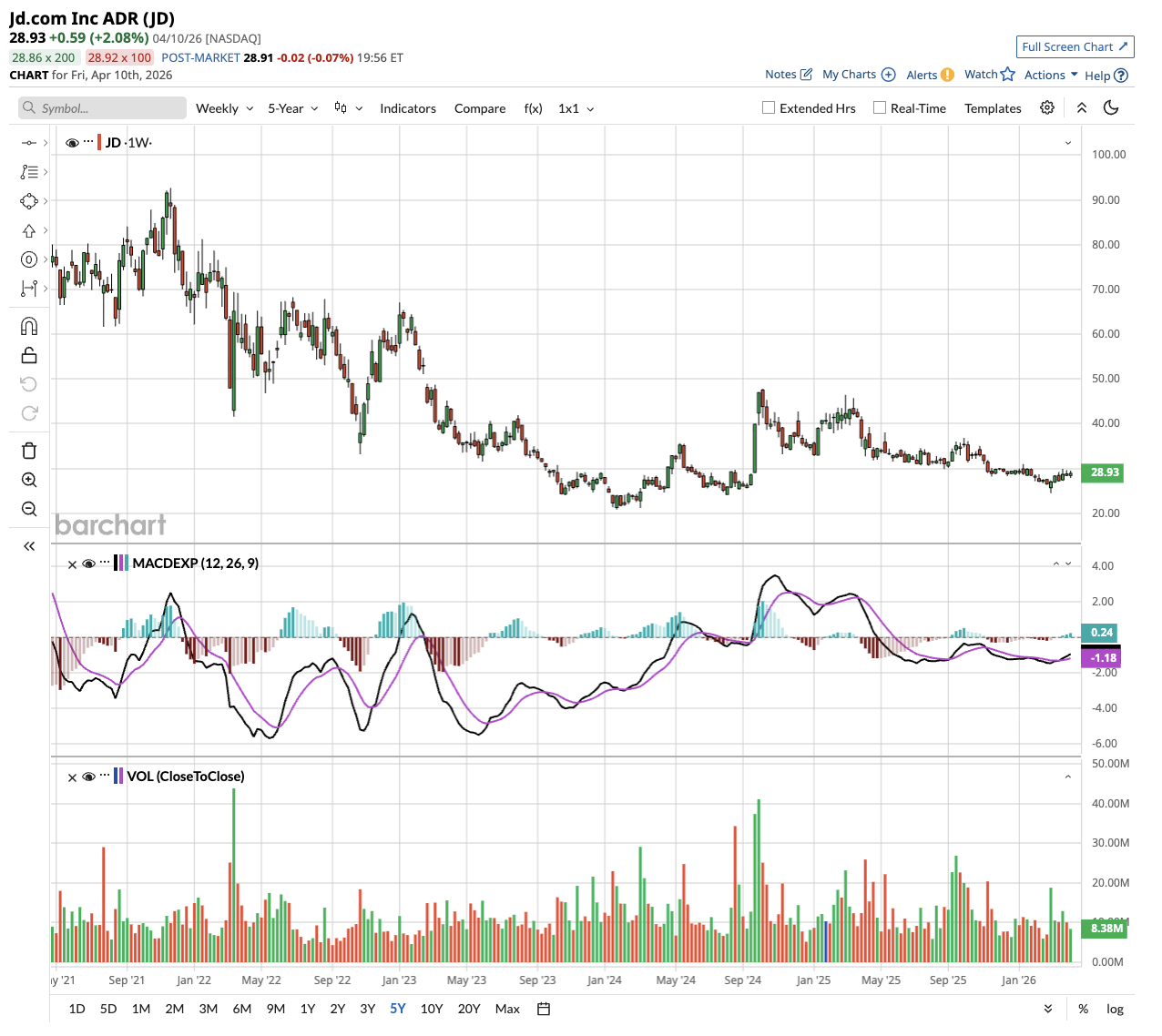Expand bottom toolbar double chevron
The height and width of the screenshot is (1036, 1162).
1048,1009
